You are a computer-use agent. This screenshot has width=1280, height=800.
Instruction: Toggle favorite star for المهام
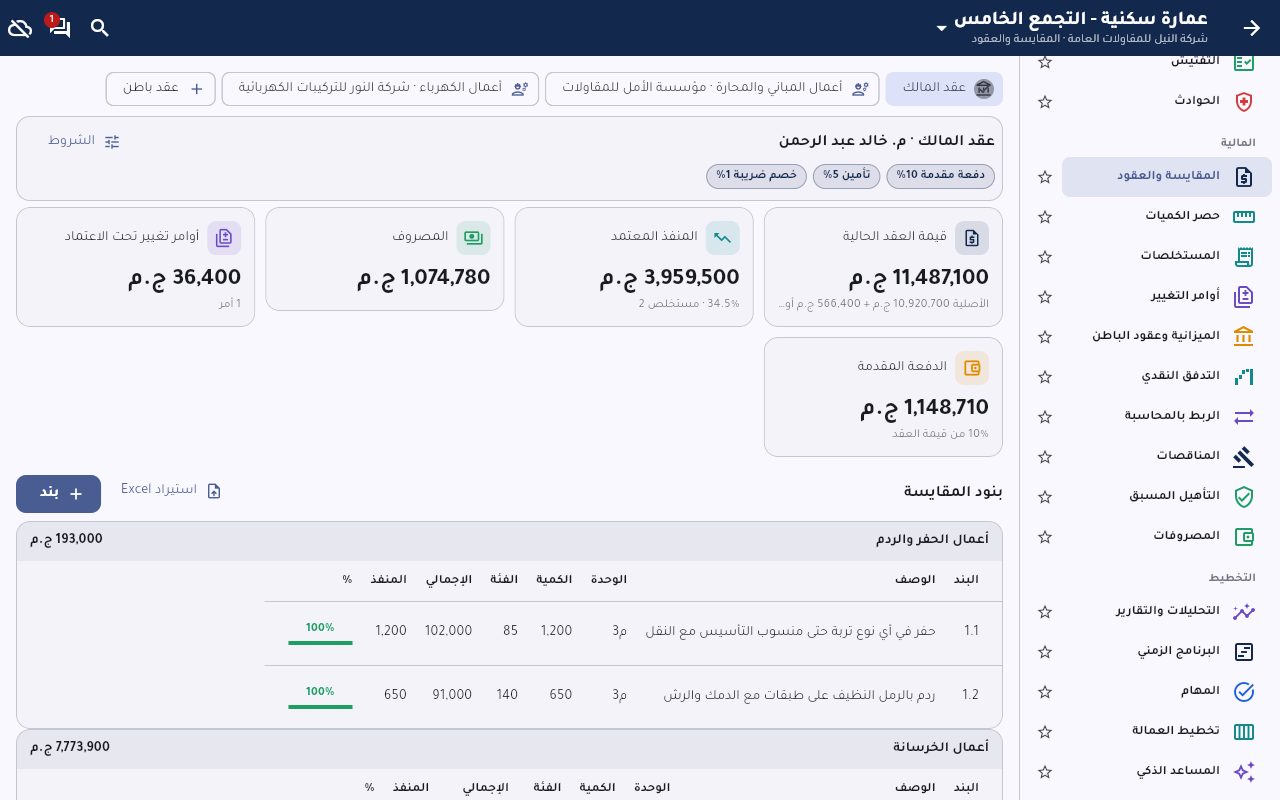click(x=1045, y=692)
